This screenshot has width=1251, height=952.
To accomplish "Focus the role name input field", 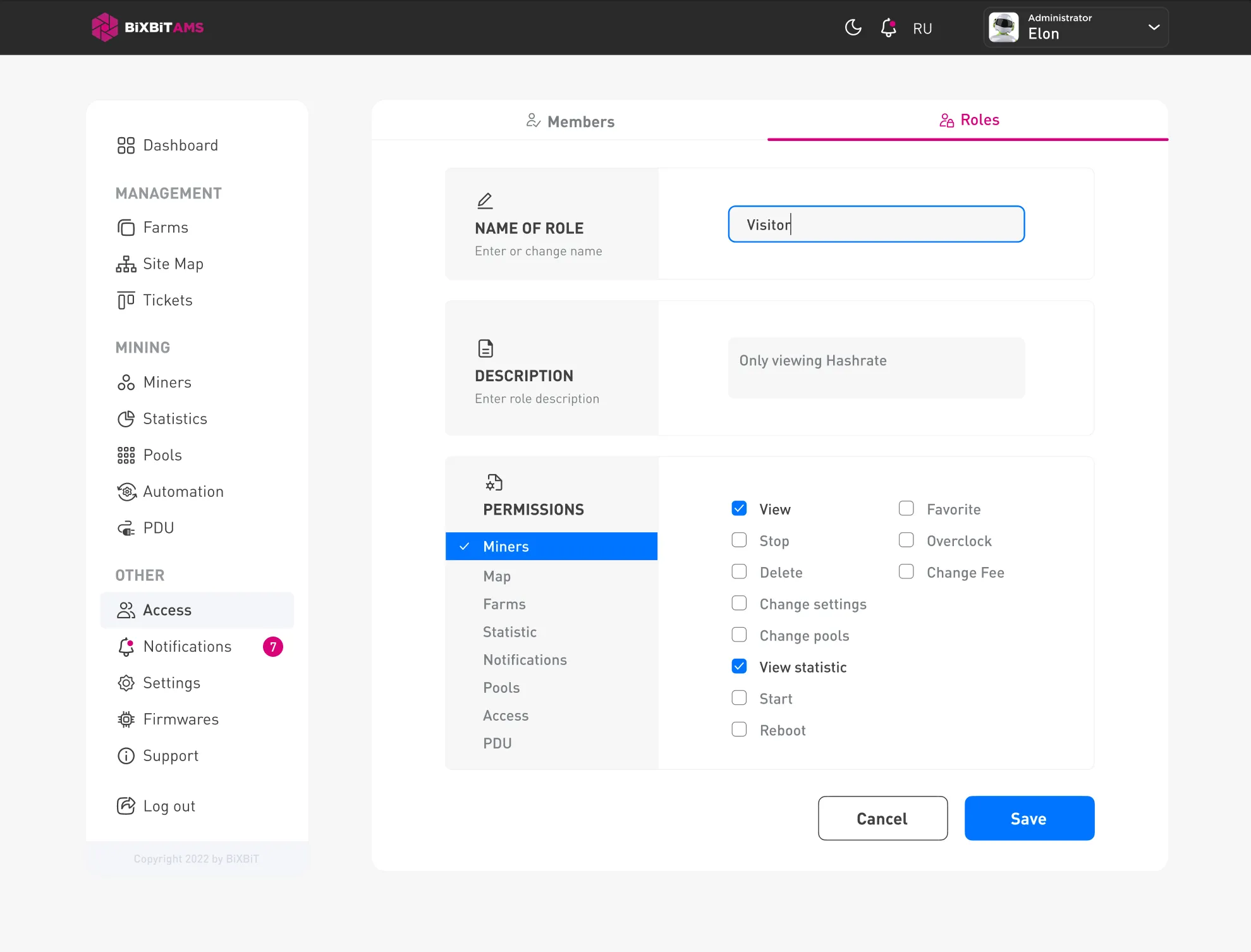I will coord(876,224).
